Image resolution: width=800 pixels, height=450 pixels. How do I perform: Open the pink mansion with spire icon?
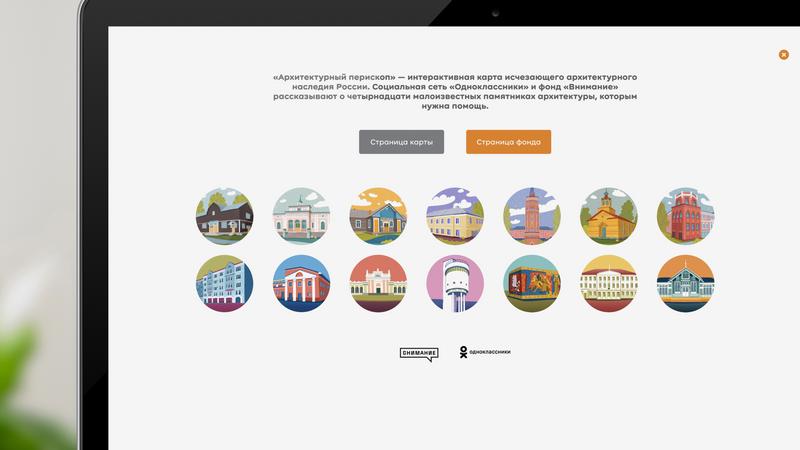pyautogui.click(x=301, y=217)
